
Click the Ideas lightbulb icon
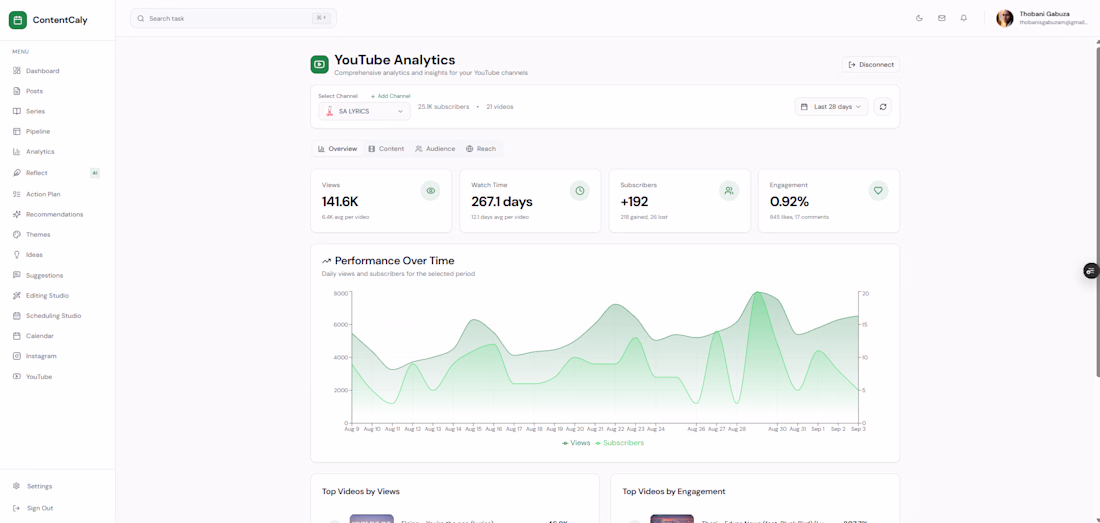(17, 254)
